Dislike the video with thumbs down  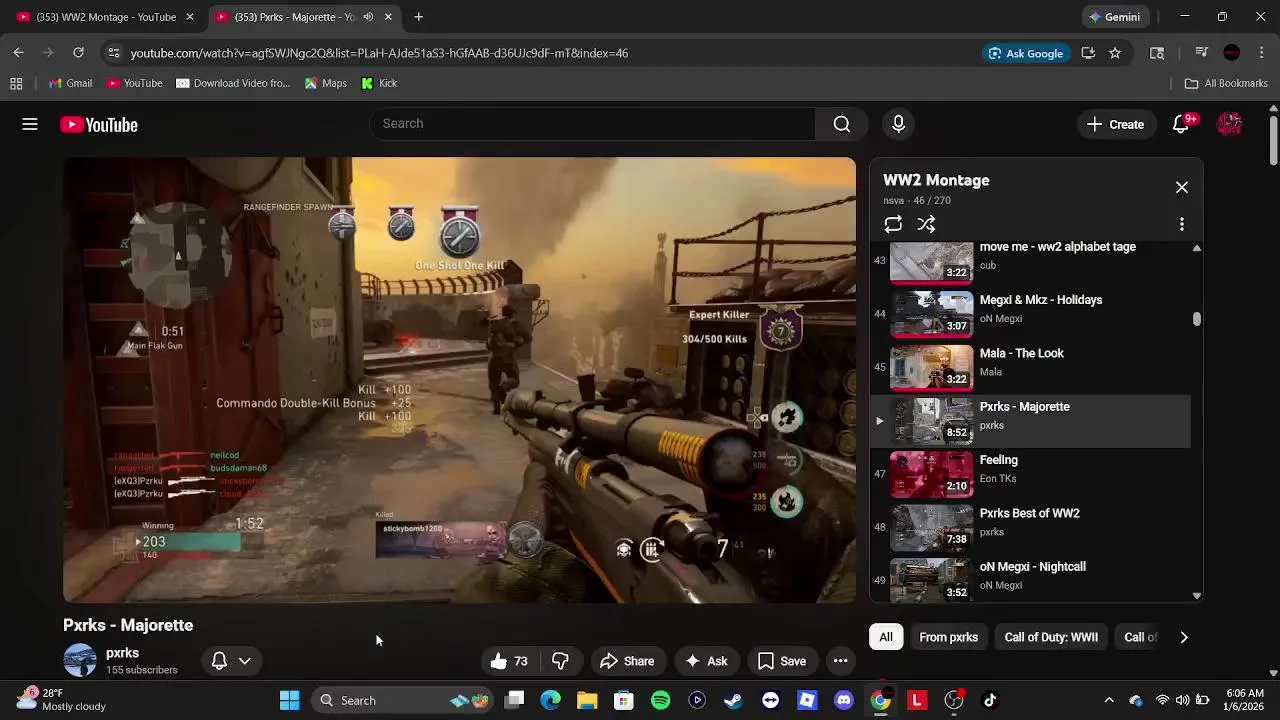pos(560,661)
